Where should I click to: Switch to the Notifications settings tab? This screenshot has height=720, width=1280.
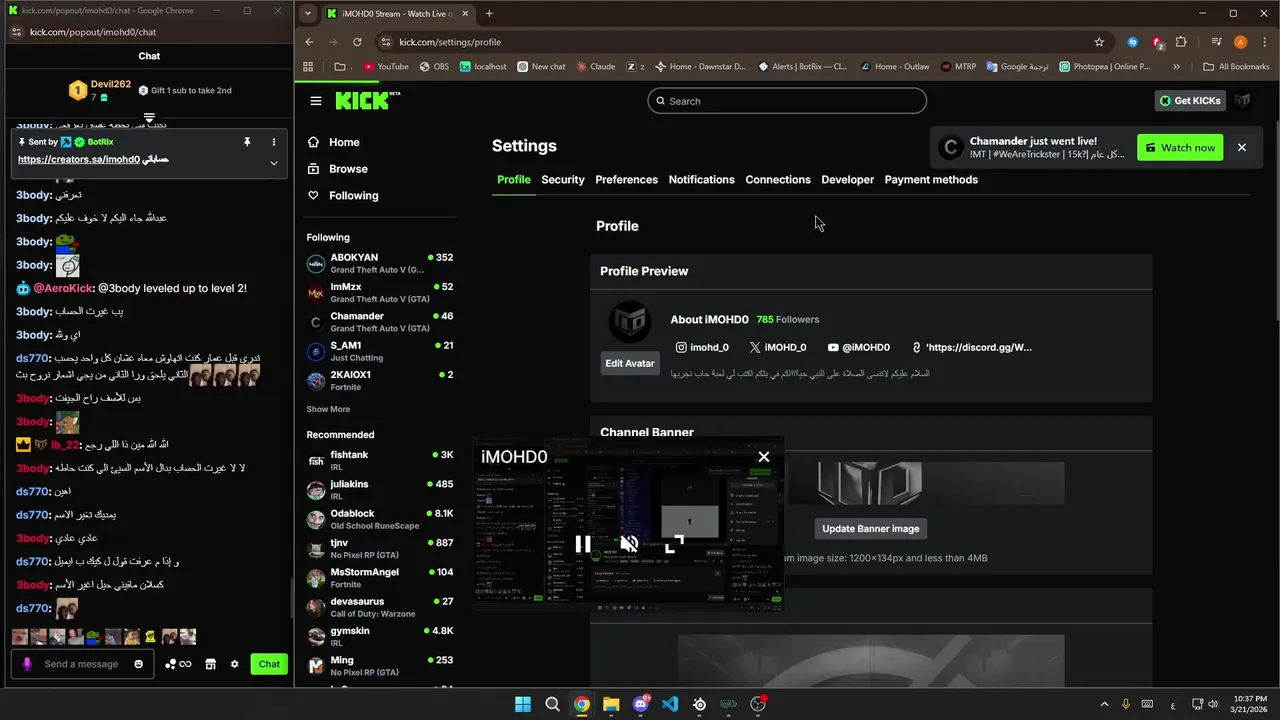pos(701,180)
